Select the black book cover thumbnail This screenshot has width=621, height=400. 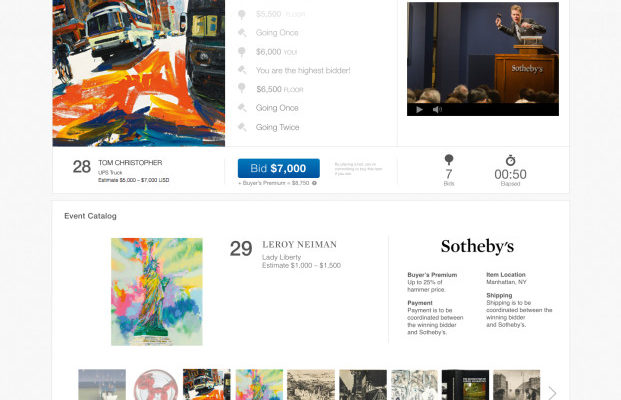point(465,385)
